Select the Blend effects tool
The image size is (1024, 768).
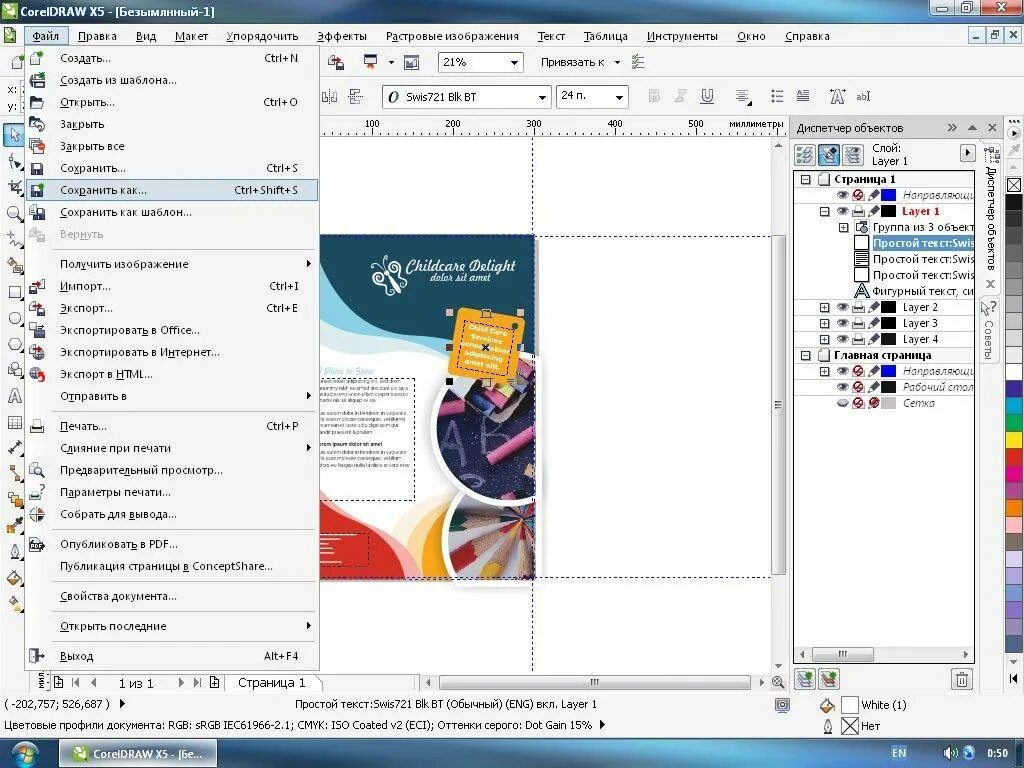14,500
